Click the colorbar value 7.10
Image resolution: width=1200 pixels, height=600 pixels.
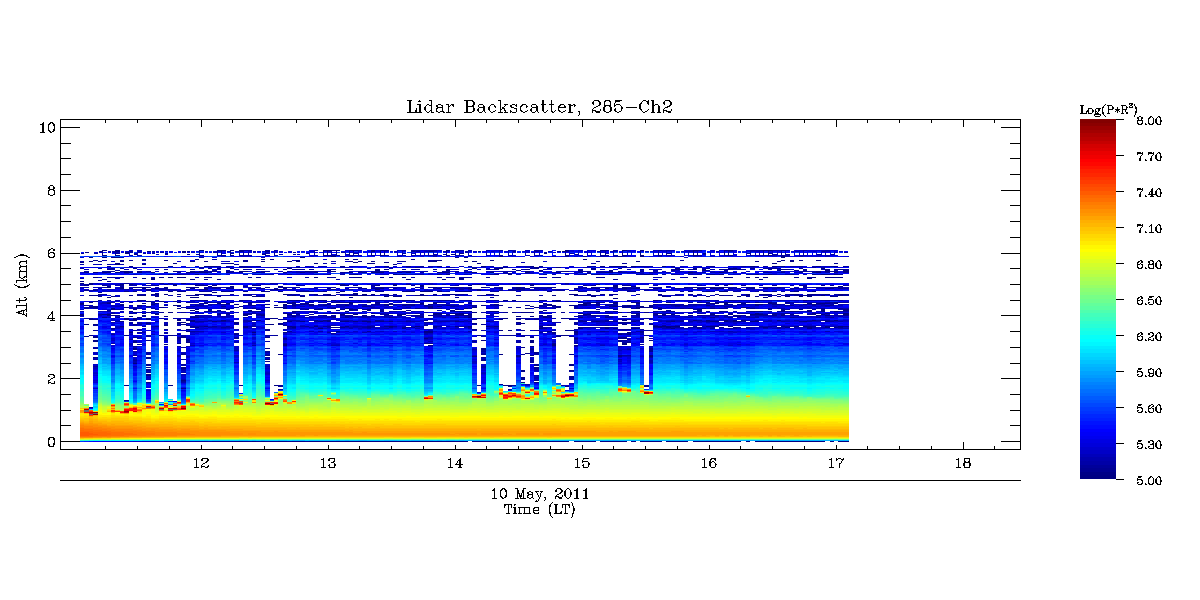1150,229
